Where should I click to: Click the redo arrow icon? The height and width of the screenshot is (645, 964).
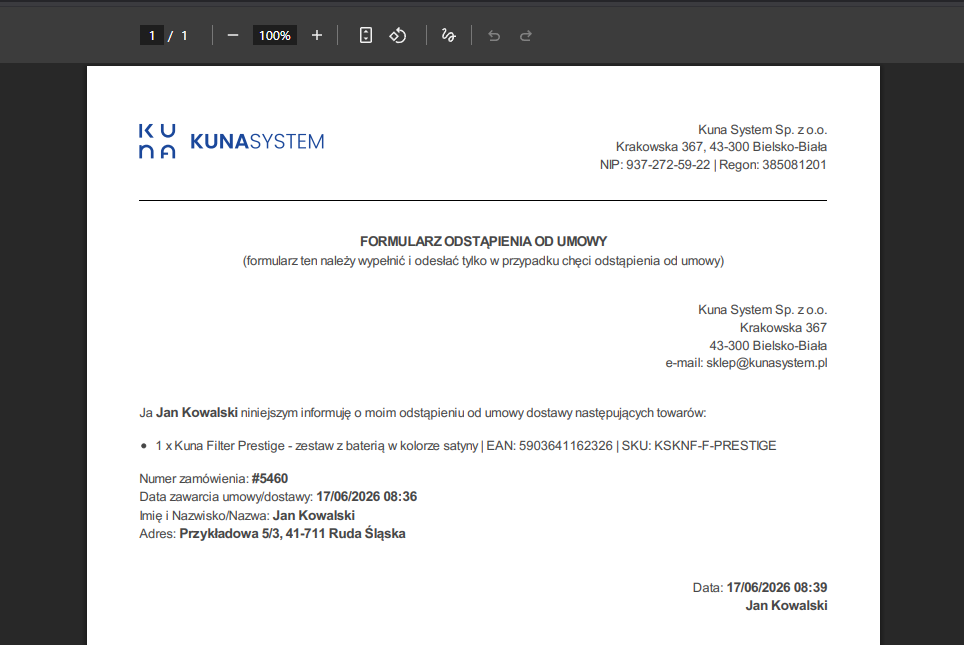526,36
